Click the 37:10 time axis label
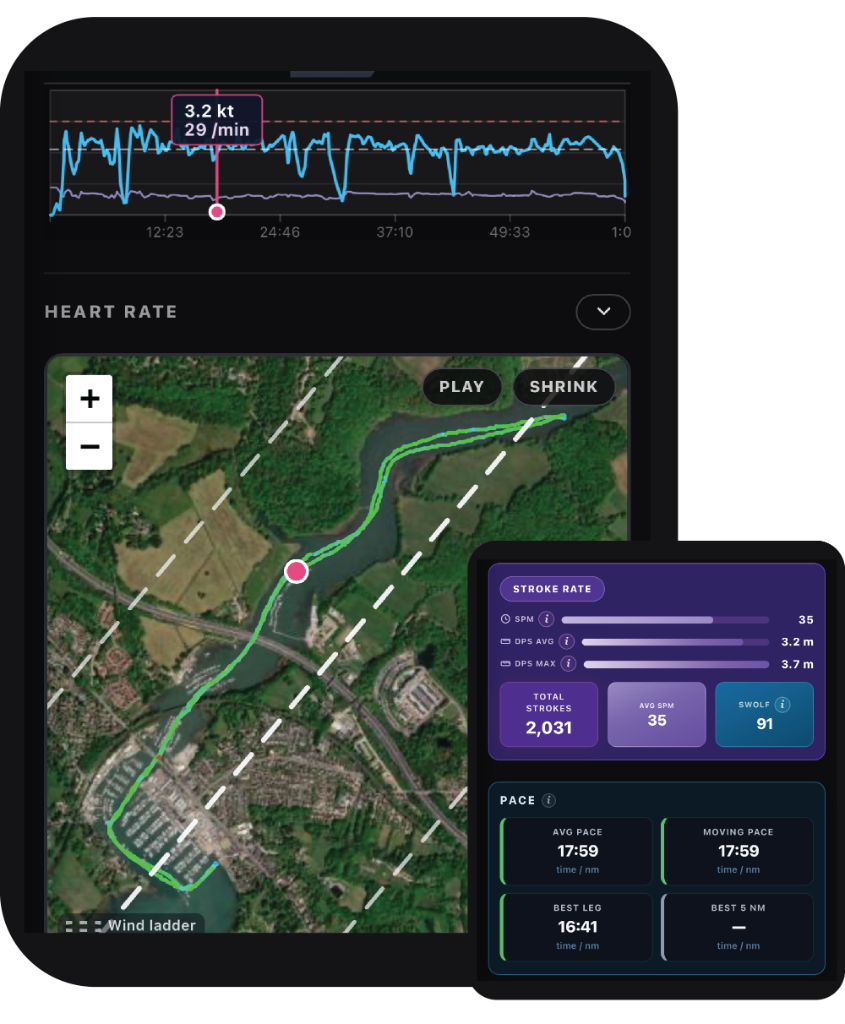845x1024 pixels. [x=394, y=232]
